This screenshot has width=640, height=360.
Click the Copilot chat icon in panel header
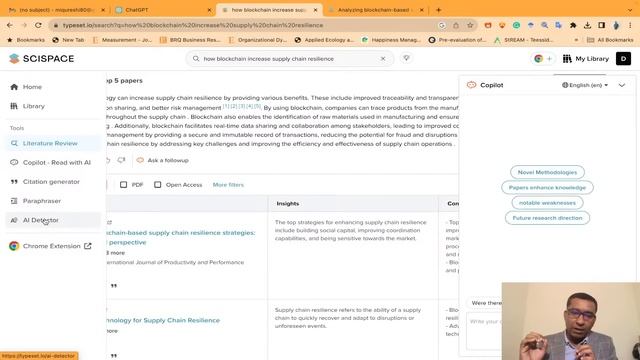point(471,85)
